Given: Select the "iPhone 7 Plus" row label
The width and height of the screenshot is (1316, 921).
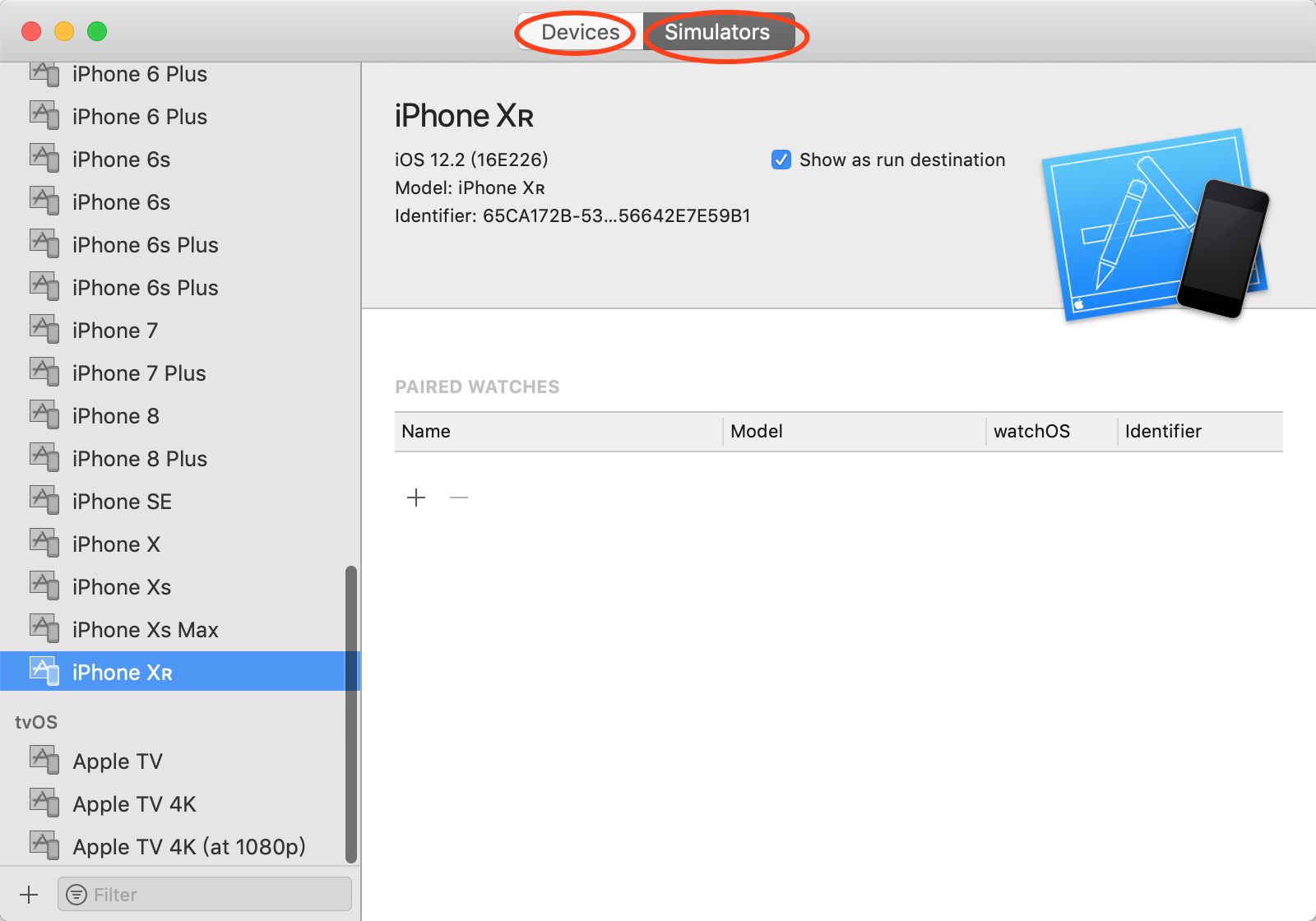Looking at the screenshot, I should (139, 373).
